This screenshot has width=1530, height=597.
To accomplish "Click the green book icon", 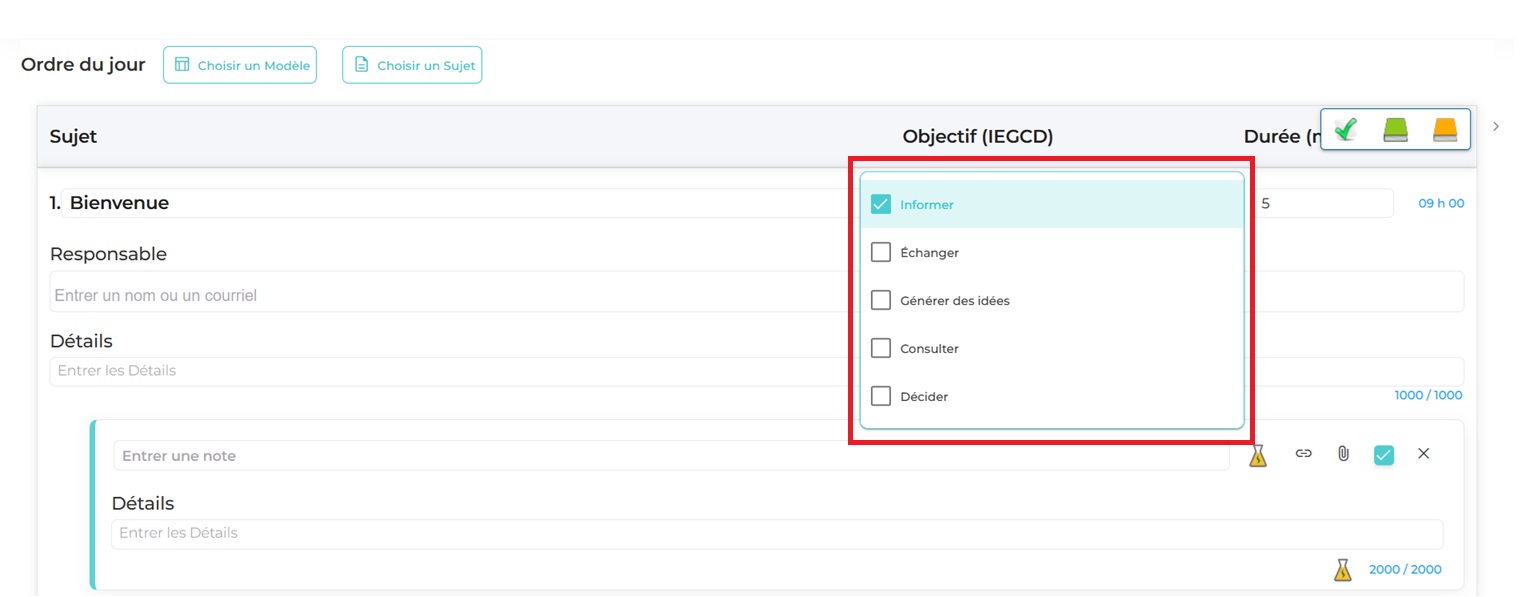I will (1395, 130).
